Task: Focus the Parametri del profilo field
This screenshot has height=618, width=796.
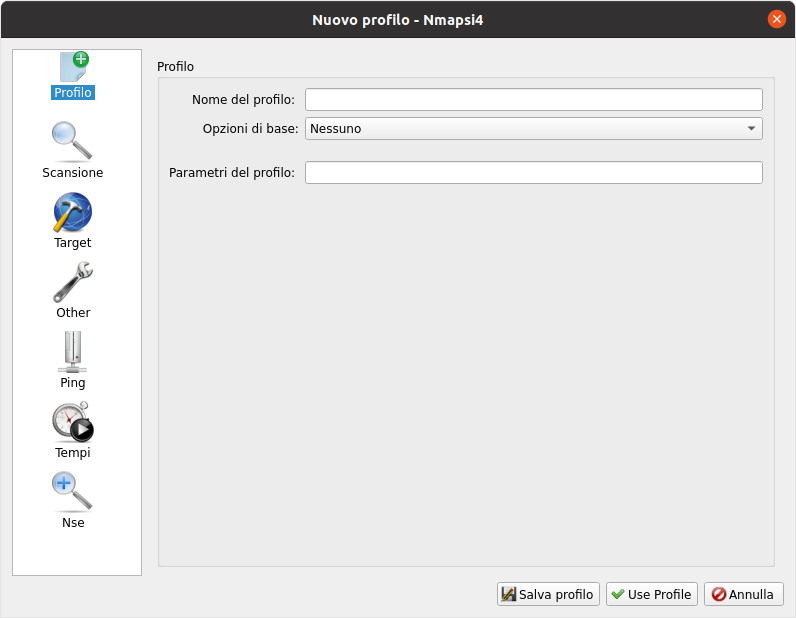Action: [534, 173]
